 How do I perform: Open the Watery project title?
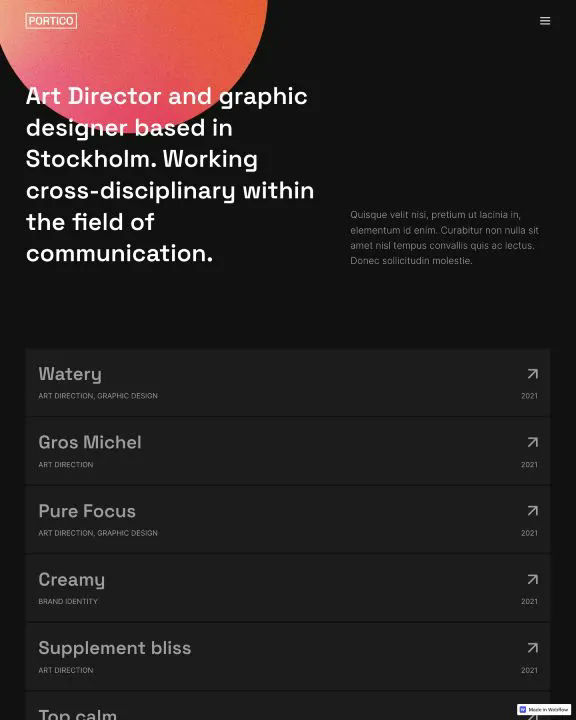coord(70,374)
